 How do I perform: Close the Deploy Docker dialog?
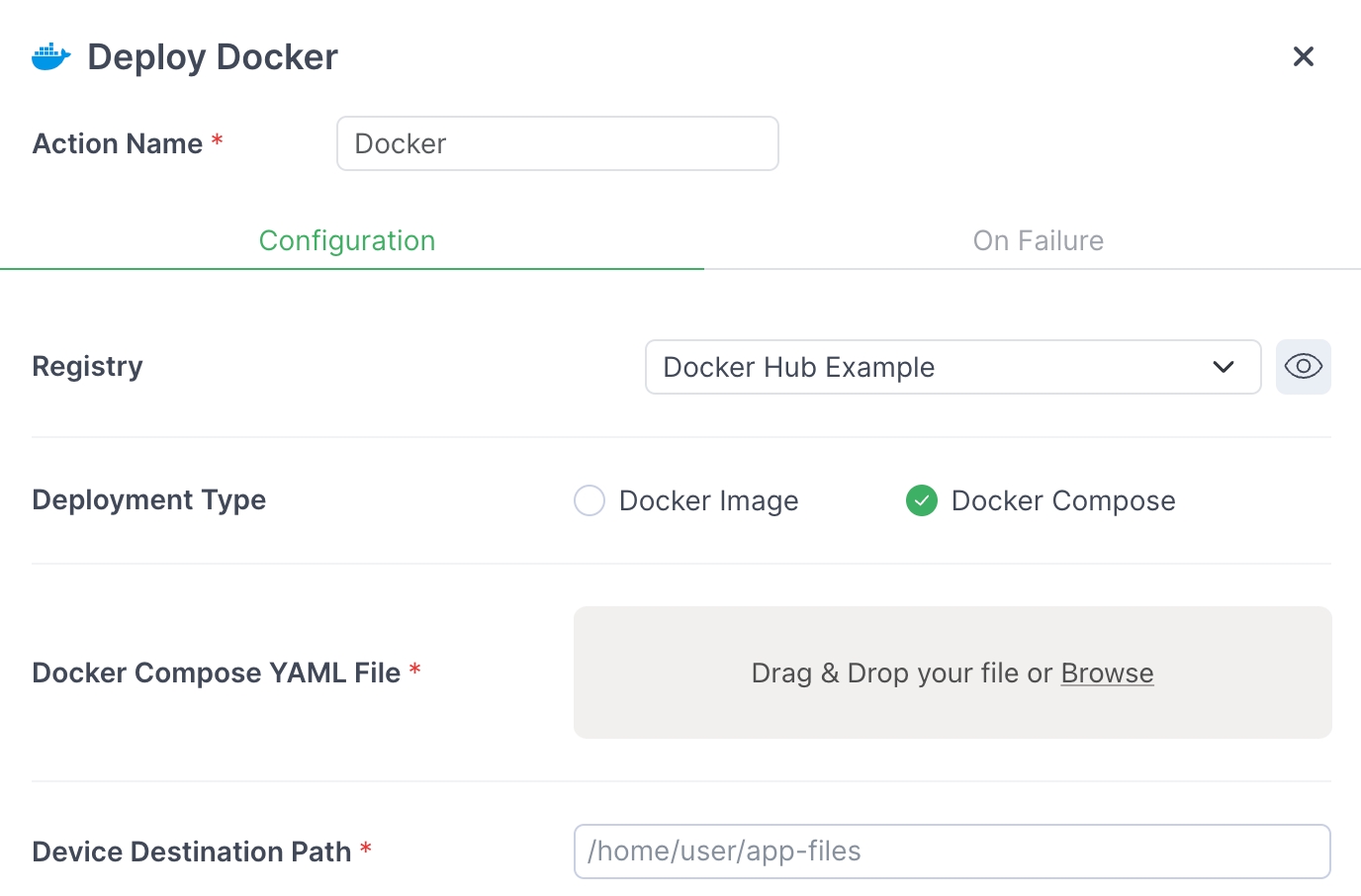click(x=1304, y=56)
